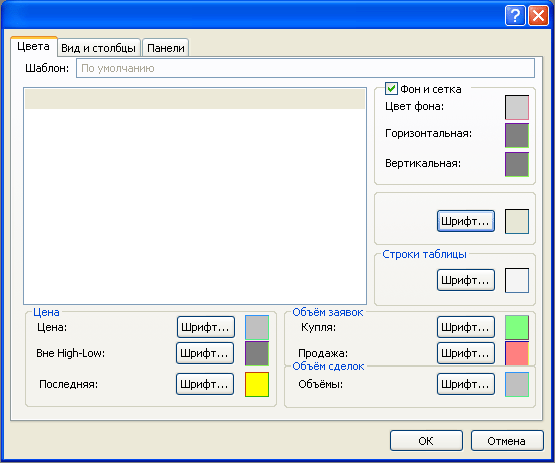Viewport: 555px width, 463px height.
Task: Choose the yellow Последняя price swatch
Action: click(257, 384)
